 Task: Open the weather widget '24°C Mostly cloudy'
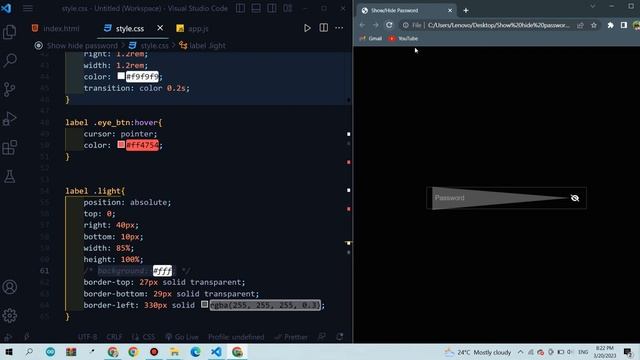coord(478,352)
